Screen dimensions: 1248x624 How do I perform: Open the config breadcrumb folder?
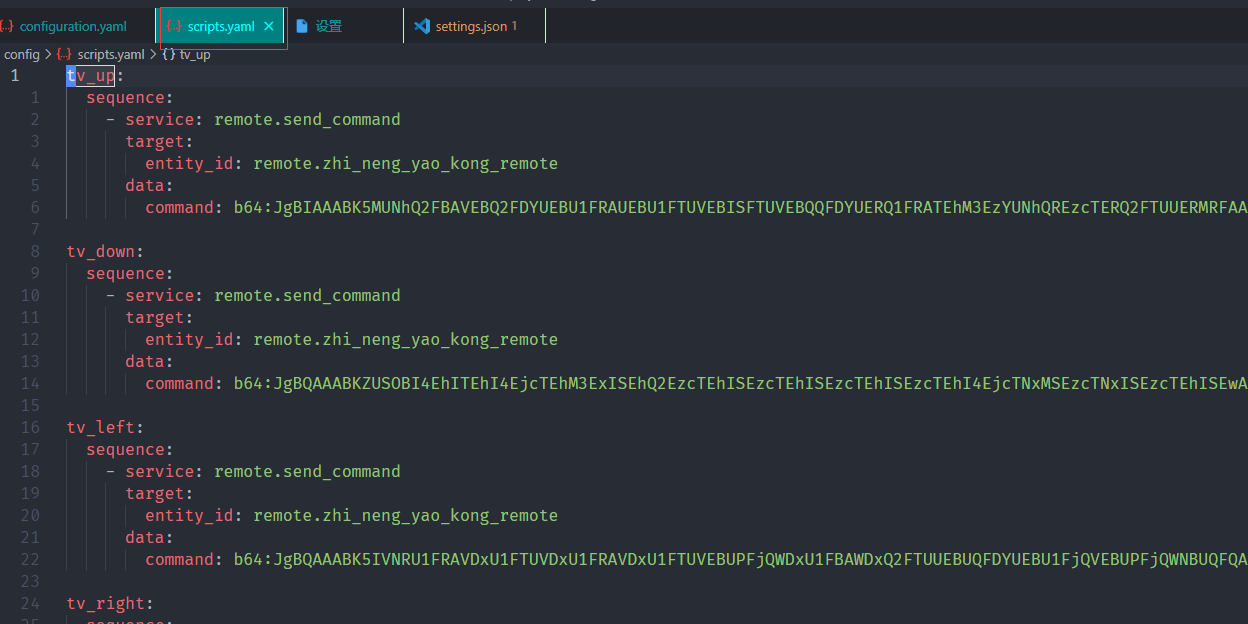(22, 54)
